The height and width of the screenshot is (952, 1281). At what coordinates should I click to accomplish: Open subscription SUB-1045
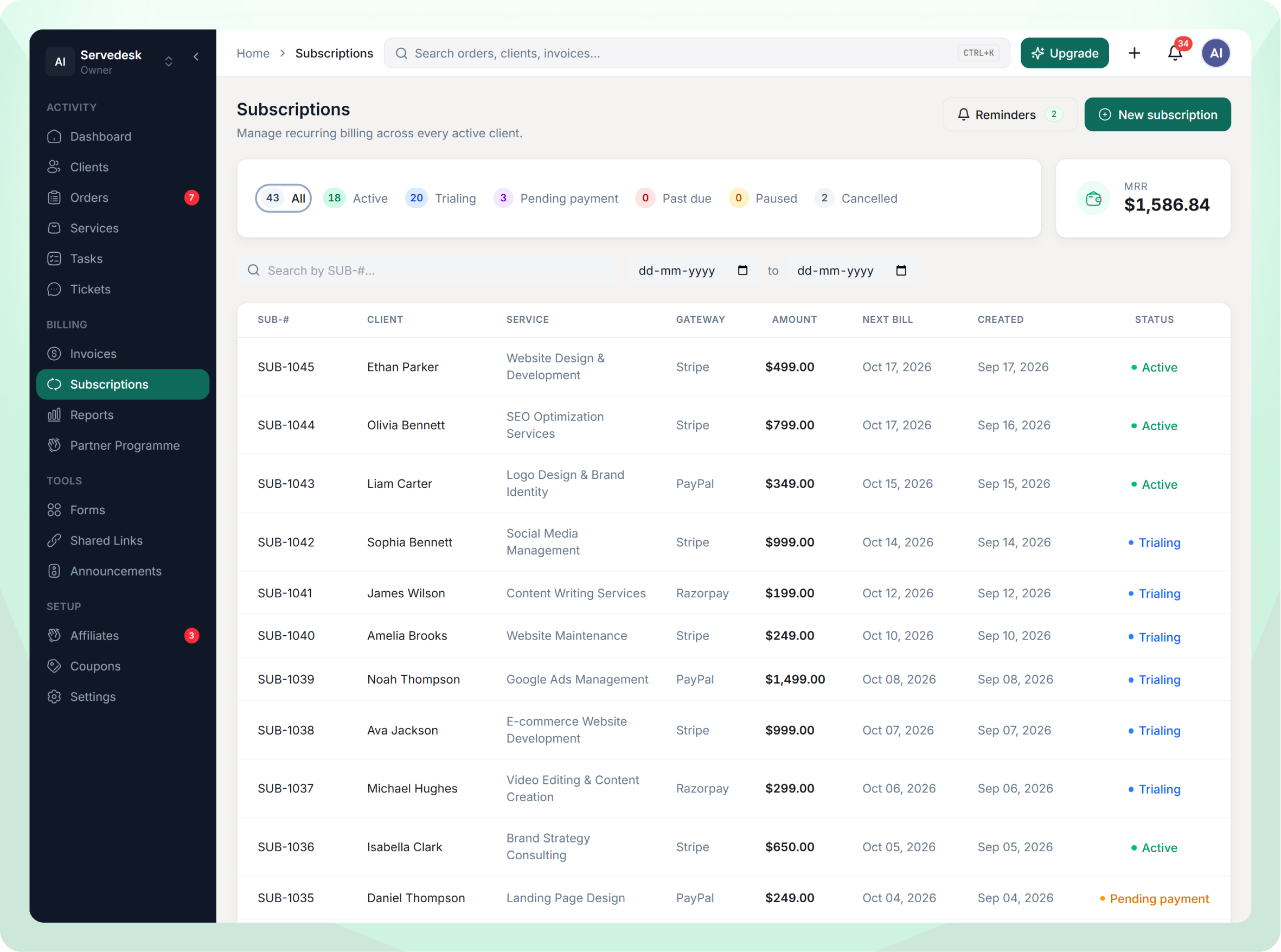coord(286,367)
